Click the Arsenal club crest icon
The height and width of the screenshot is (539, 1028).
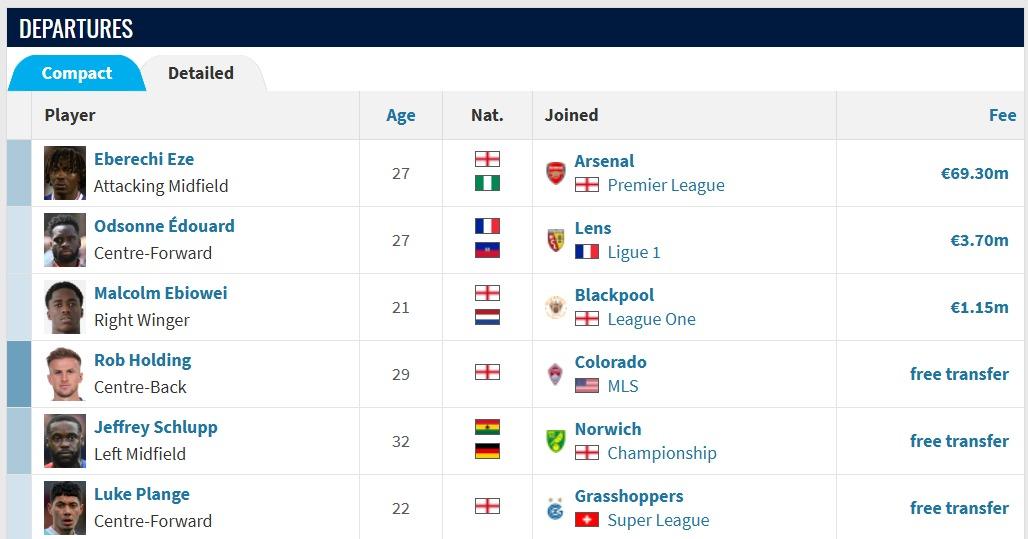(x=555, y=173)
